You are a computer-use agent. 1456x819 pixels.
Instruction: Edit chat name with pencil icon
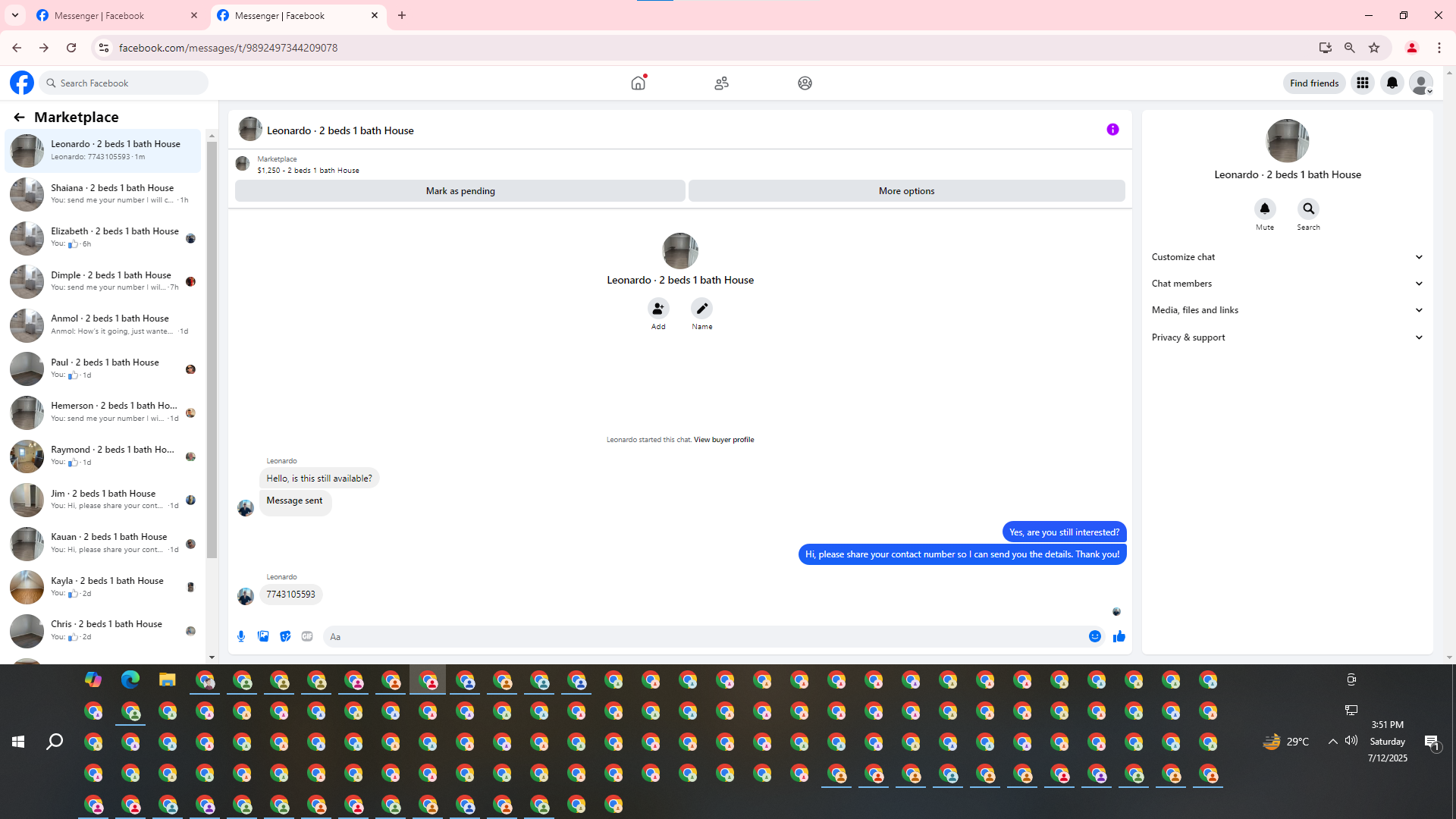pyautogui.click(x=701, y=309)
